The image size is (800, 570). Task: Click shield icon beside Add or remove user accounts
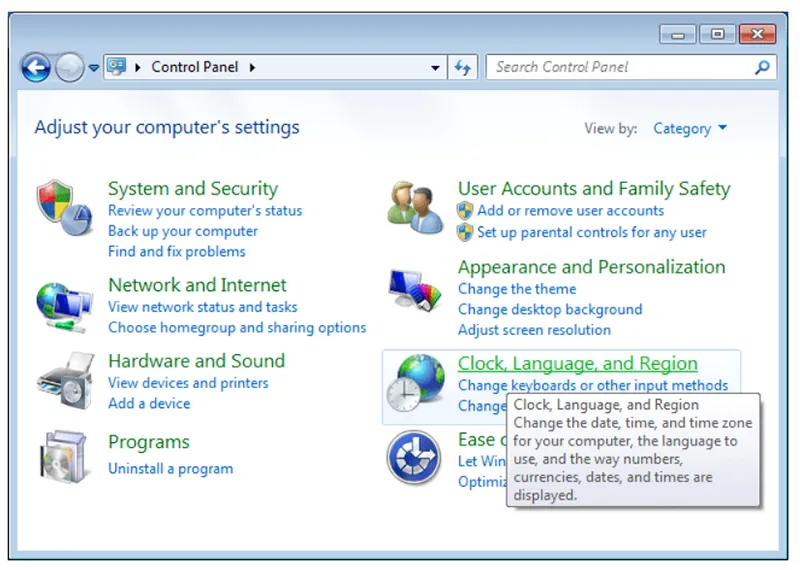tap(465, 210)
